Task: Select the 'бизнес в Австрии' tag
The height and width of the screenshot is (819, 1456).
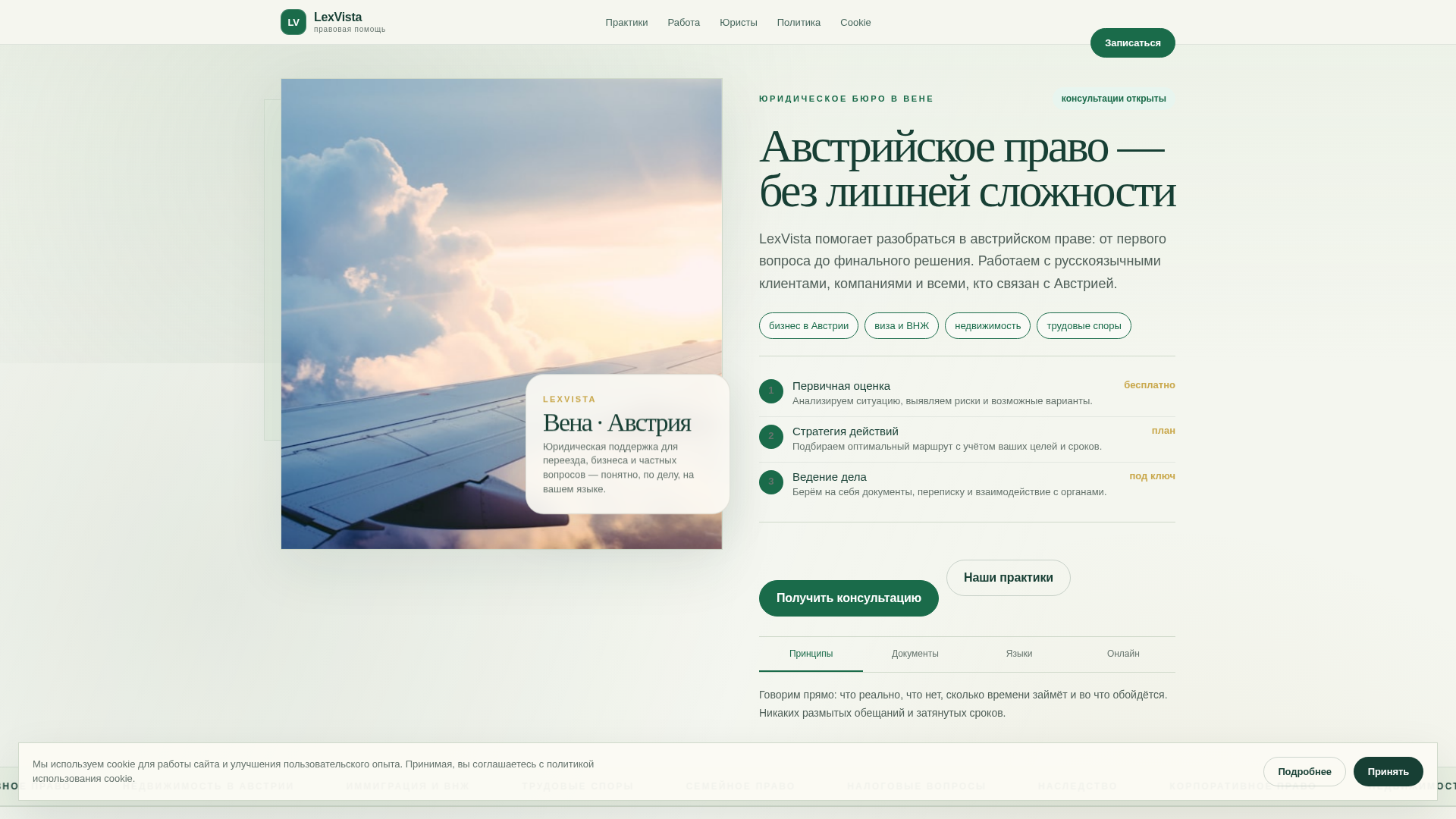Action: pos(808,326)
